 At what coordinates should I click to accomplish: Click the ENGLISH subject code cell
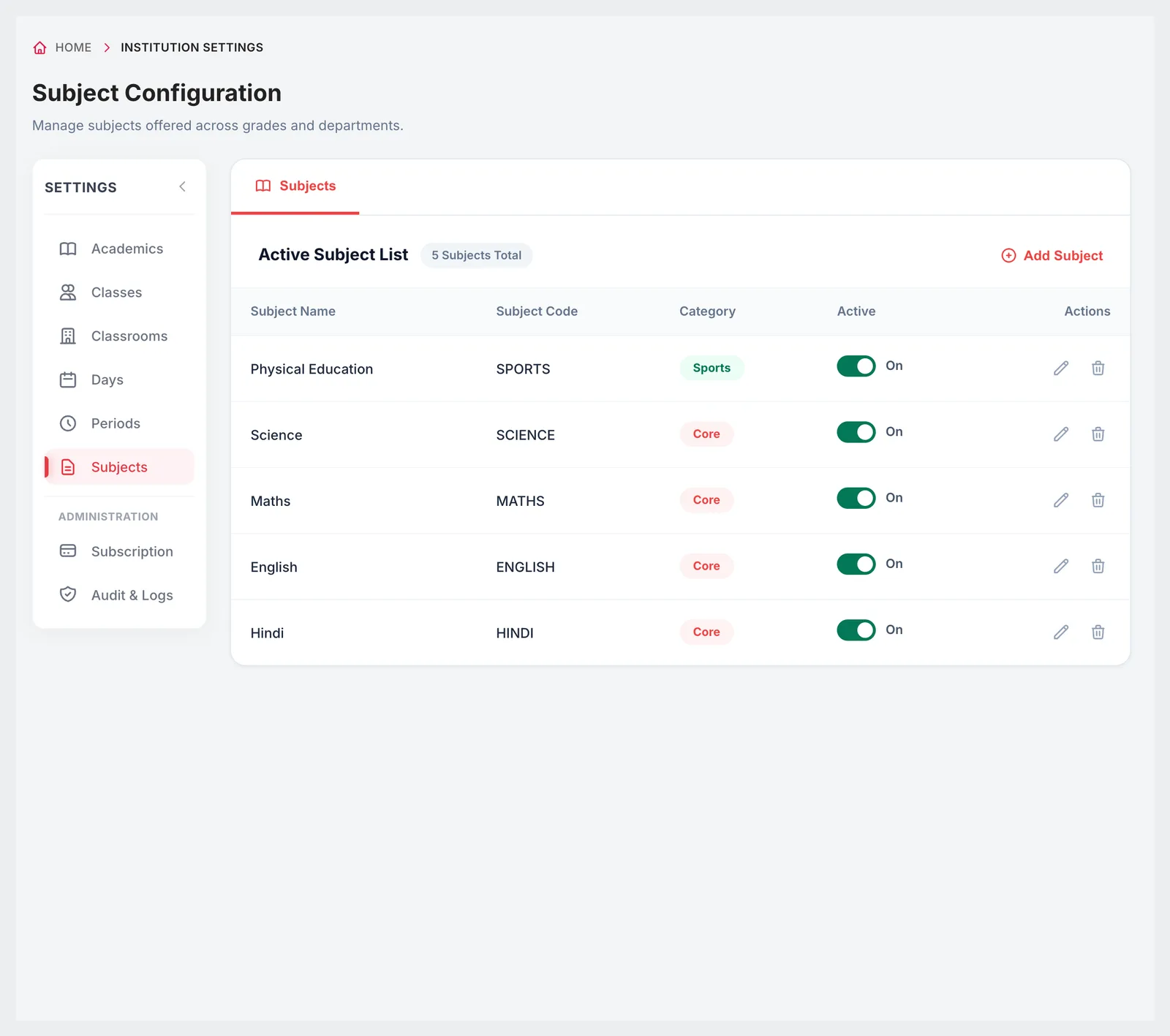525,567
